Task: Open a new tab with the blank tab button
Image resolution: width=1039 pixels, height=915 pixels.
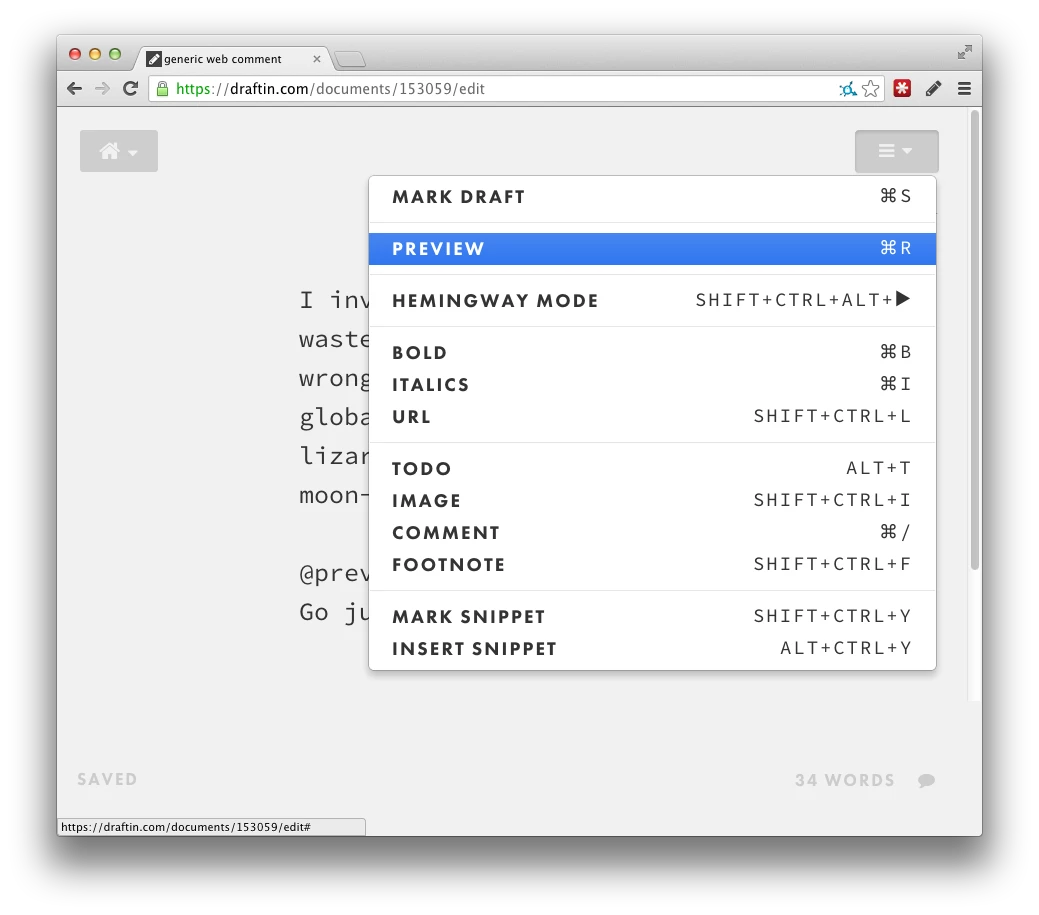Action: pos(349,60)
